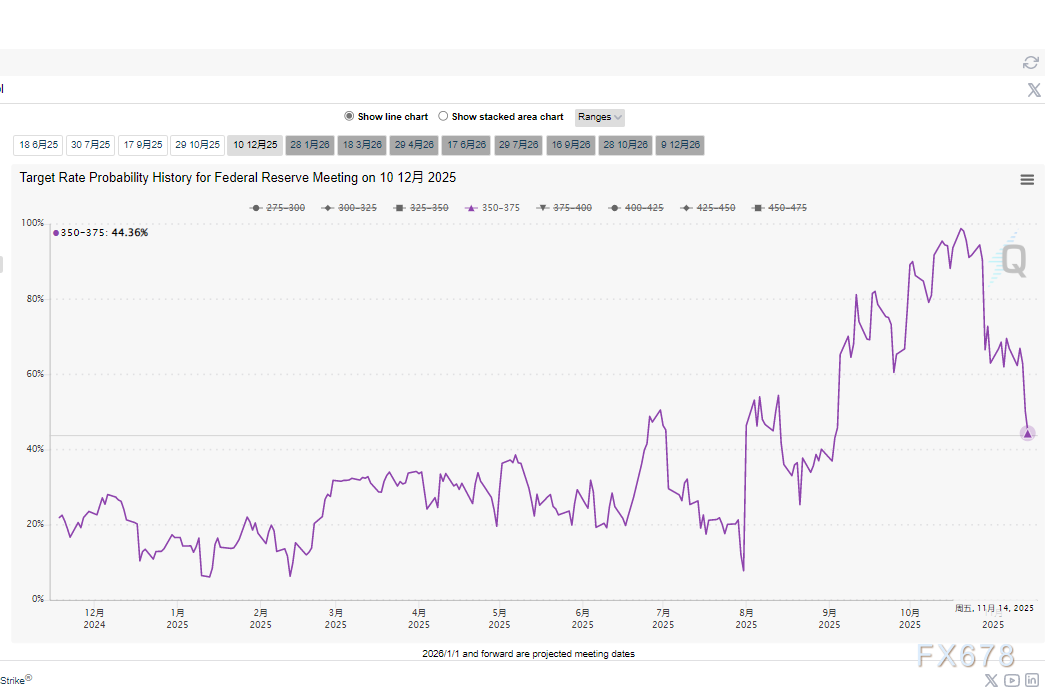Open the YouTube icon at bottom right
Viewport: 1045px width, 691px height.
pyautogui.click(x=1011, y=680)
